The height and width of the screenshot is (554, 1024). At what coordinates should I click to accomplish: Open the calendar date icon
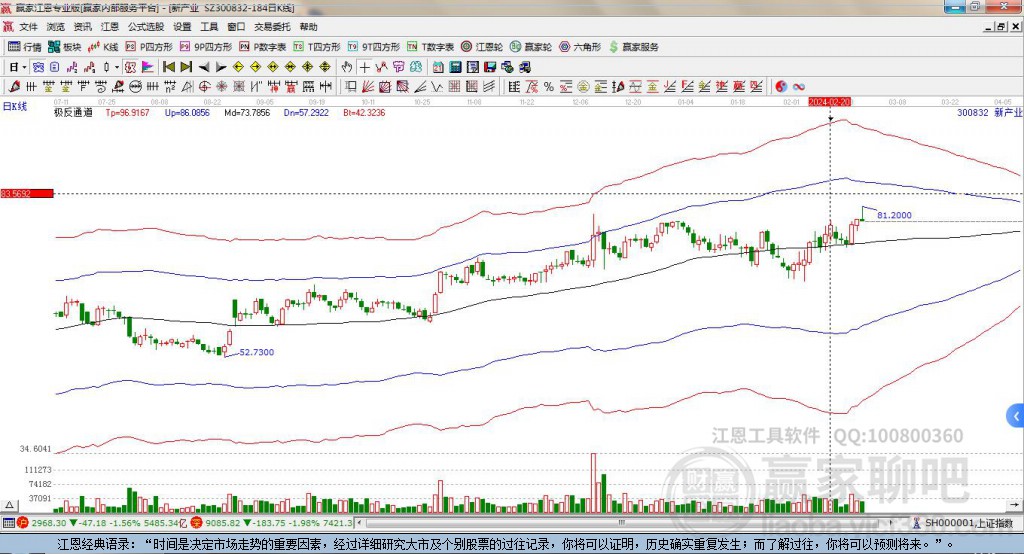point(438,67)
